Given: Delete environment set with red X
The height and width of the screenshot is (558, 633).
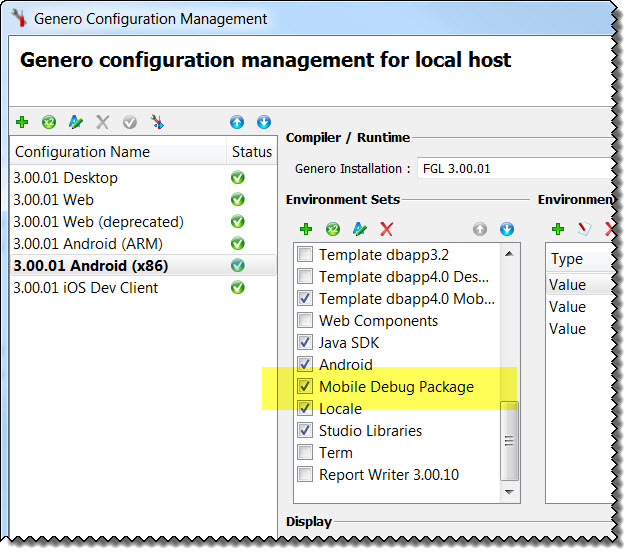Looking at the screenshot, I should 387,229.
